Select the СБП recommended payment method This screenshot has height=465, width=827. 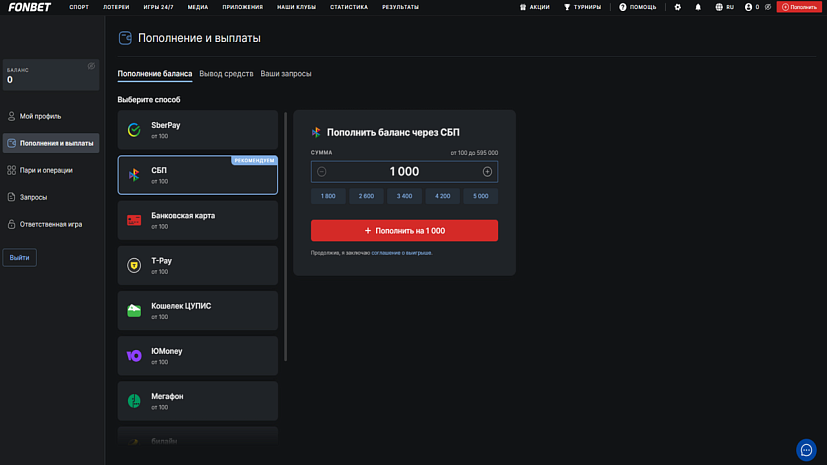(x=197, y=175)
